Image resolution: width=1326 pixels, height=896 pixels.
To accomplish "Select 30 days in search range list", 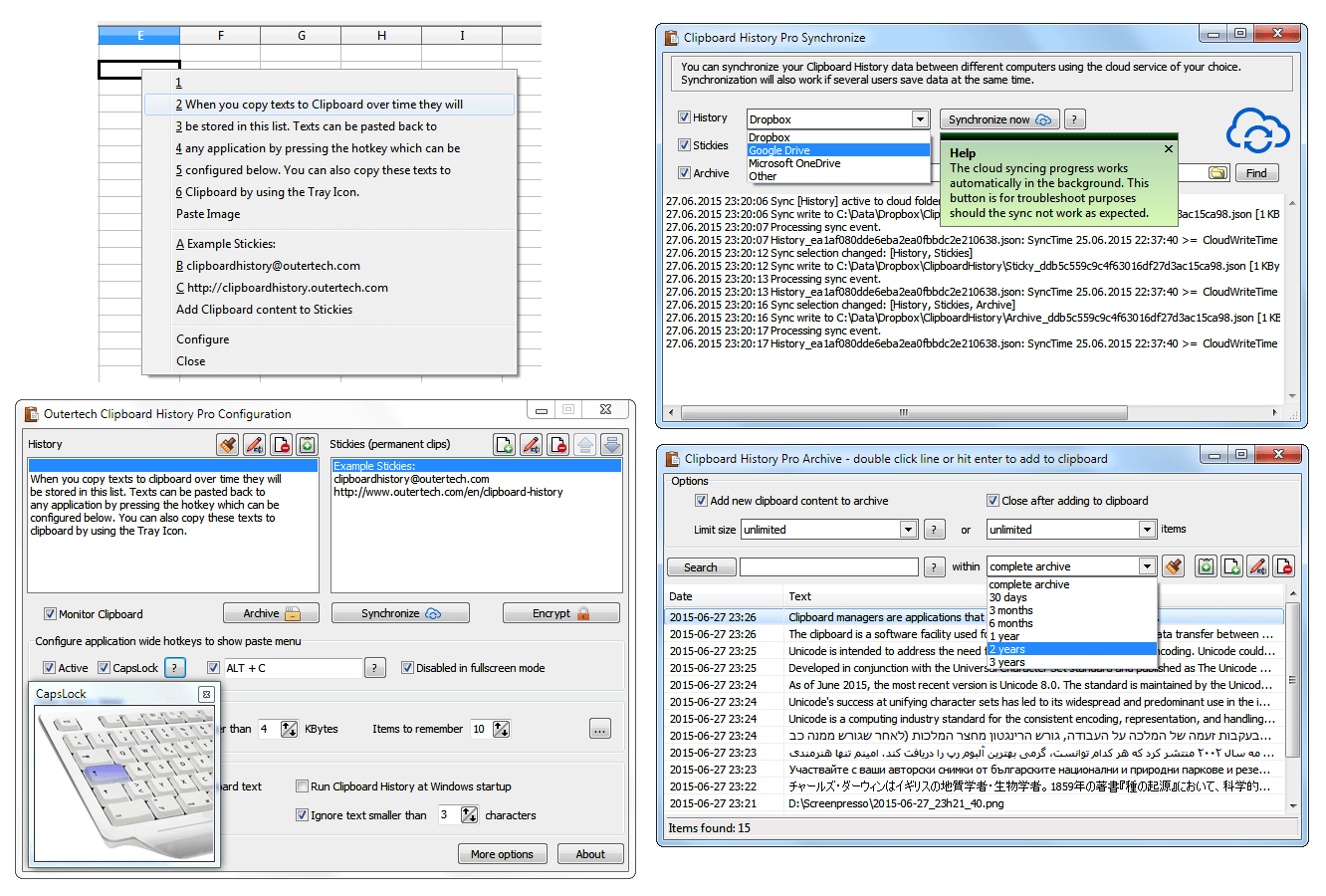I will (1072, 597).
